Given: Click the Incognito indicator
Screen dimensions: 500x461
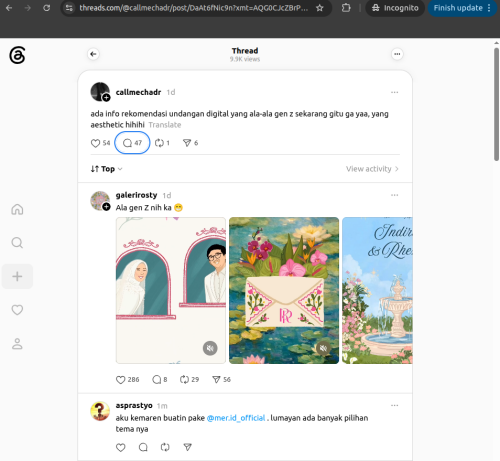Looking at the screenshot, I should point(395,8).
